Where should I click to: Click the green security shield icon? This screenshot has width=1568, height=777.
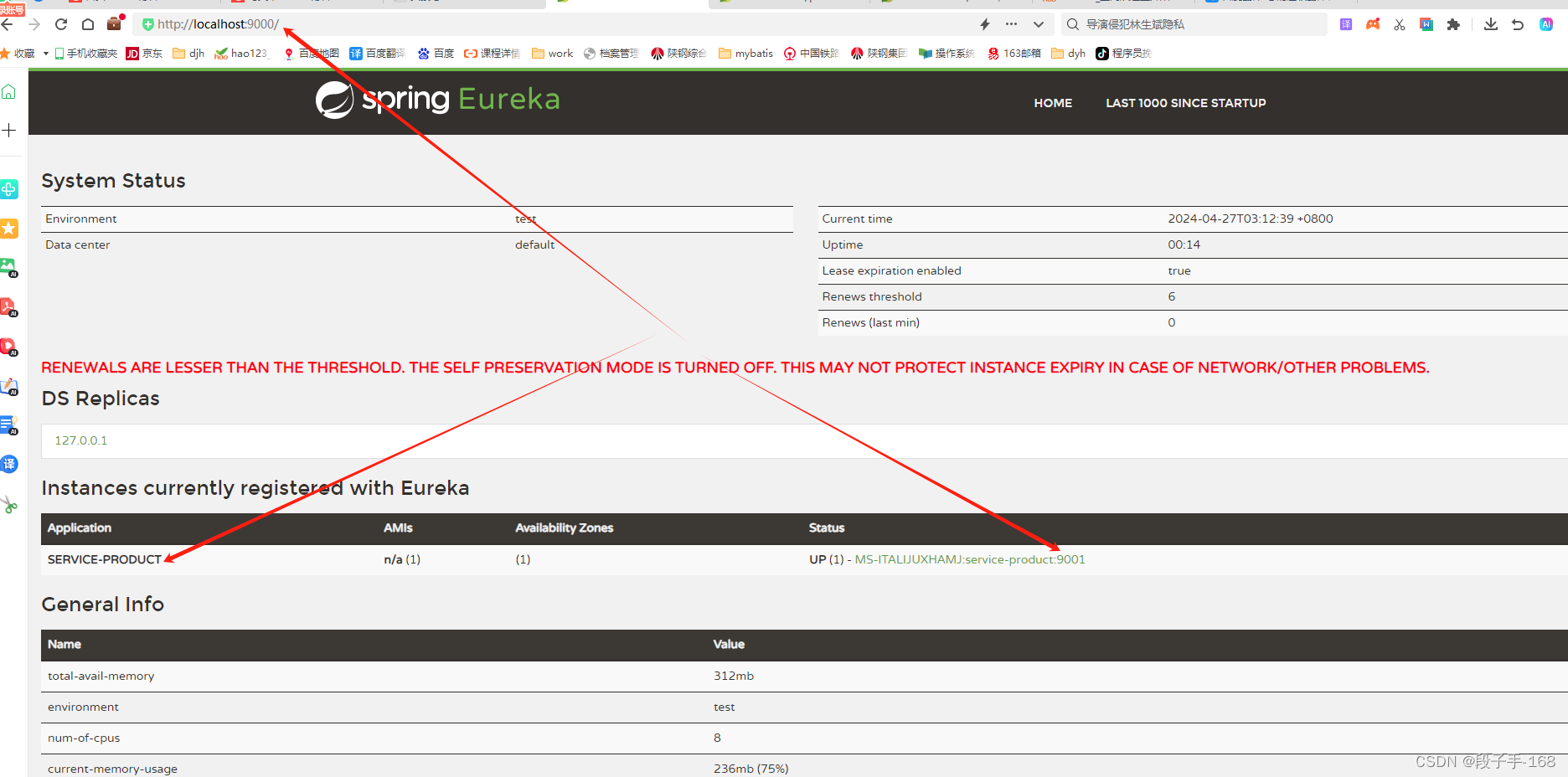tap(148, 24)
